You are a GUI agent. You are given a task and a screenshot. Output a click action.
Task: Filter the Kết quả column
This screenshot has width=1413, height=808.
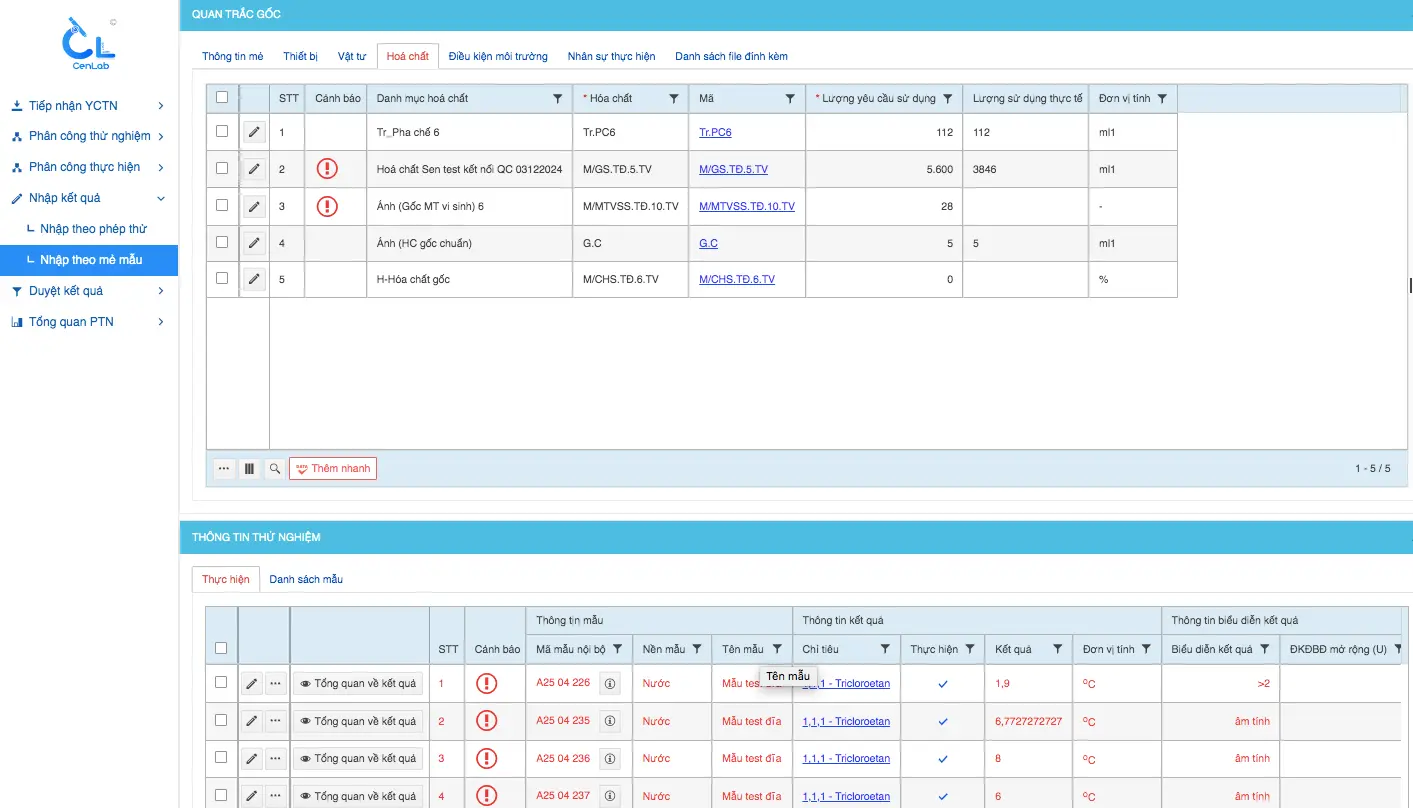pyautogui.click(x=1057, y=649)
